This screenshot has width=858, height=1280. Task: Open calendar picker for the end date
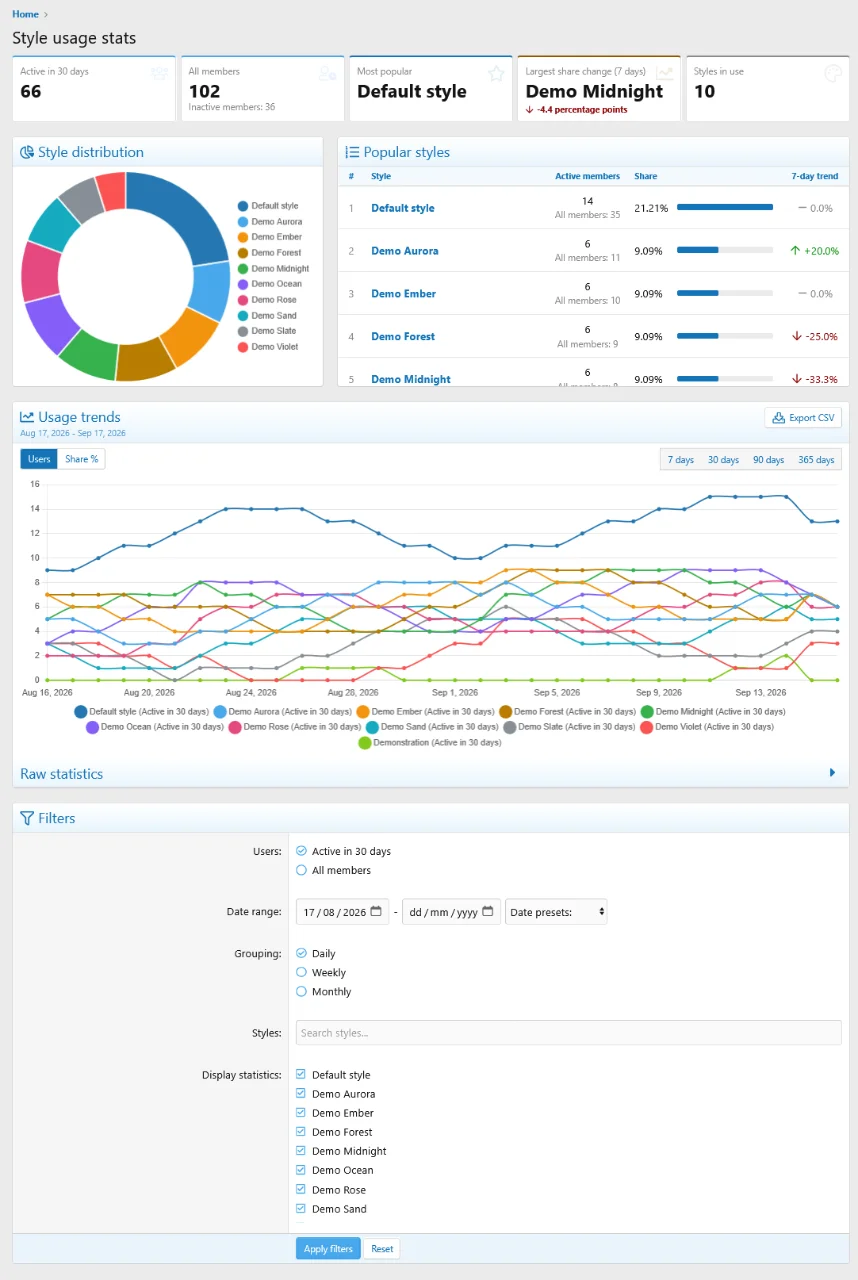(x=488, y=912)
